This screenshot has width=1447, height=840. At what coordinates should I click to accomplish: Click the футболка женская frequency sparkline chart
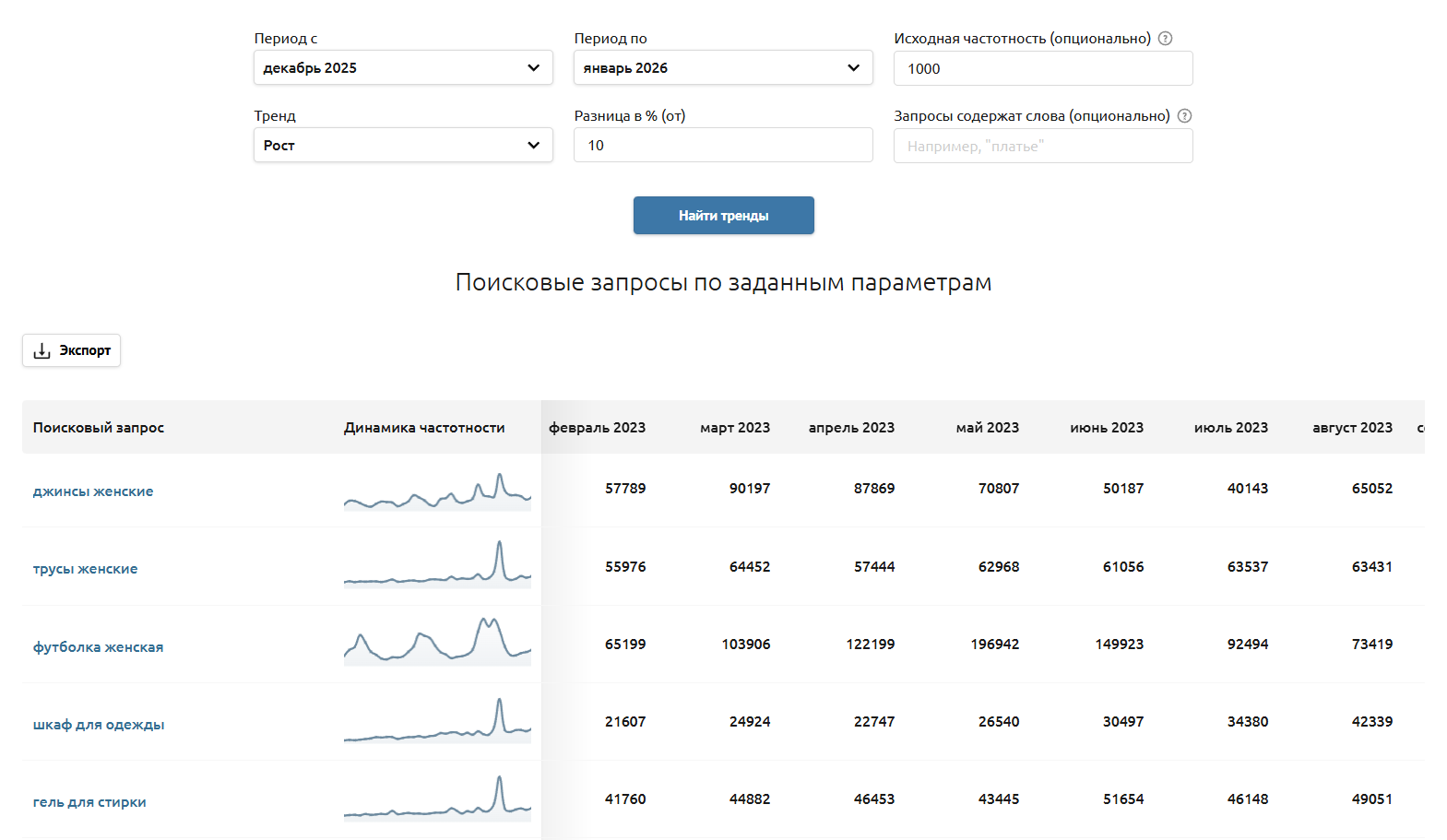[437, 643]
